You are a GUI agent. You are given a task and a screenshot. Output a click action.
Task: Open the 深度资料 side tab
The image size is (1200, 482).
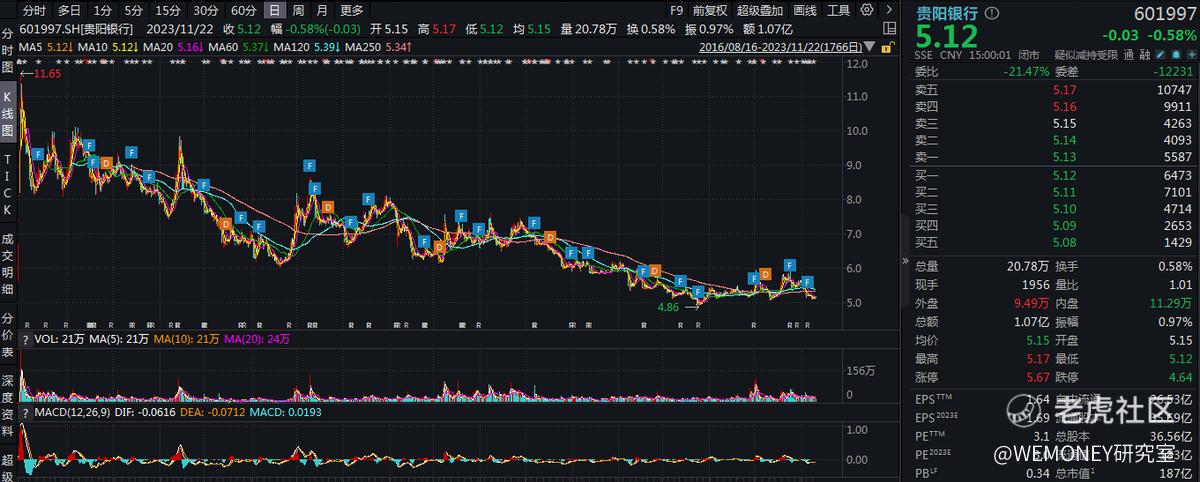8,406
